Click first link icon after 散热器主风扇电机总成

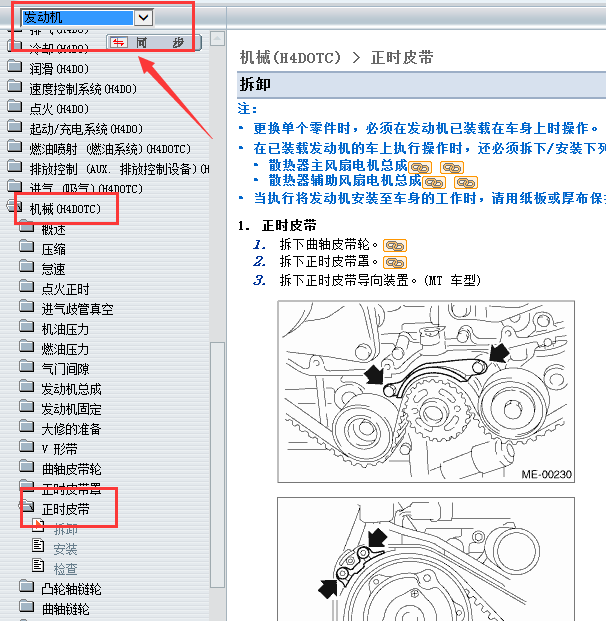421,166
